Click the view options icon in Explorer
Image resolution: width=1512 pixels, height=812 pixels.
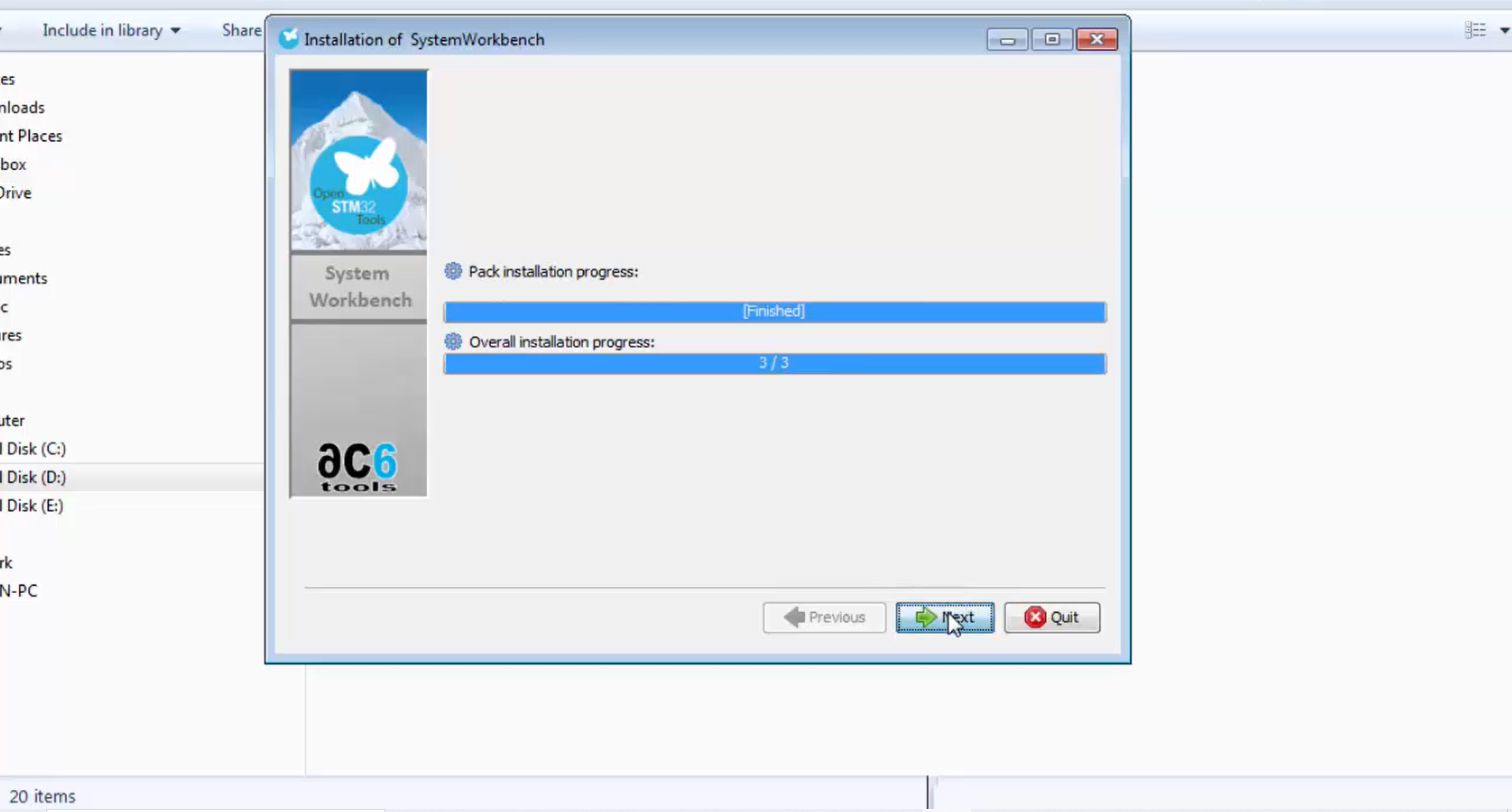(x=1476, y=30)
